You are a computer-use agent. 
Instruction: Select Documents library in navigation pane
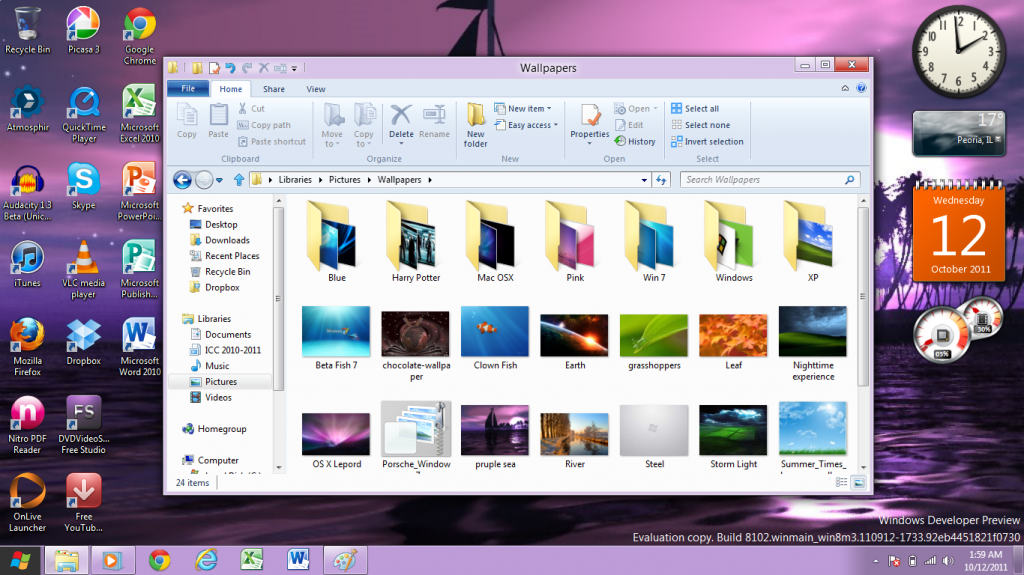point(227,334)
